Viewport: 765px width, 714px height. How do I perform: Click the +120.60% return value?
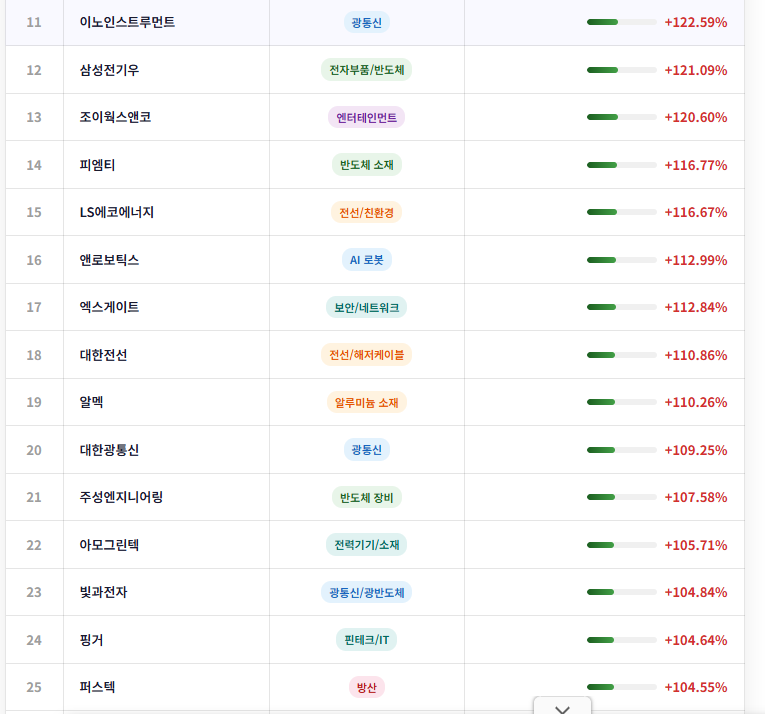pyautogui.click(x=696, y=117)
